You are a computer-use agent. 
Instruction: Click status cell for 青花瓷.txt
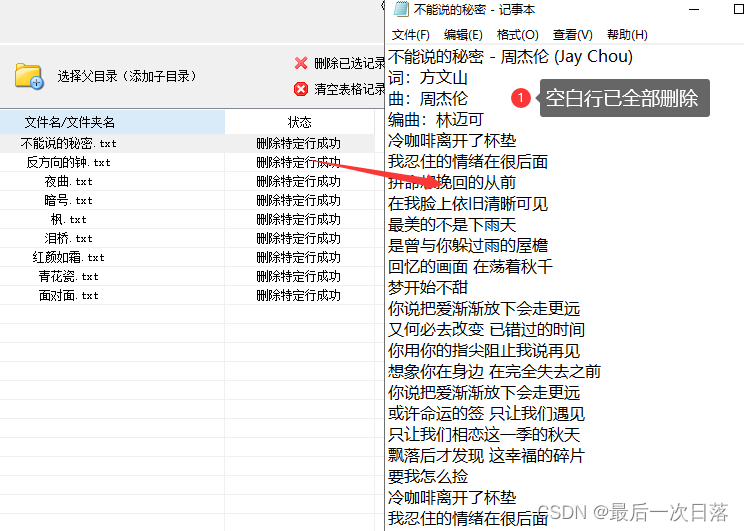pos(299,276)
